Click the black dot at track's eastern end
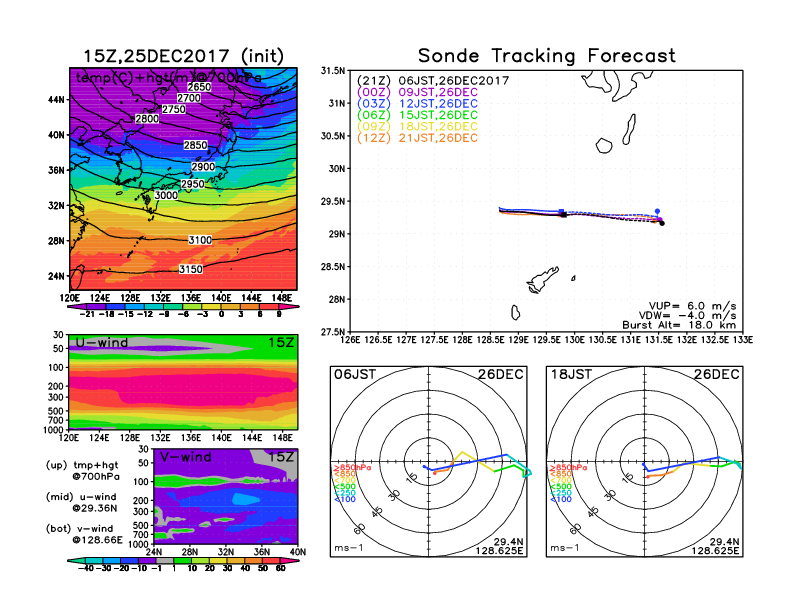Screen dimensions: 792x612 click(662, 223)
